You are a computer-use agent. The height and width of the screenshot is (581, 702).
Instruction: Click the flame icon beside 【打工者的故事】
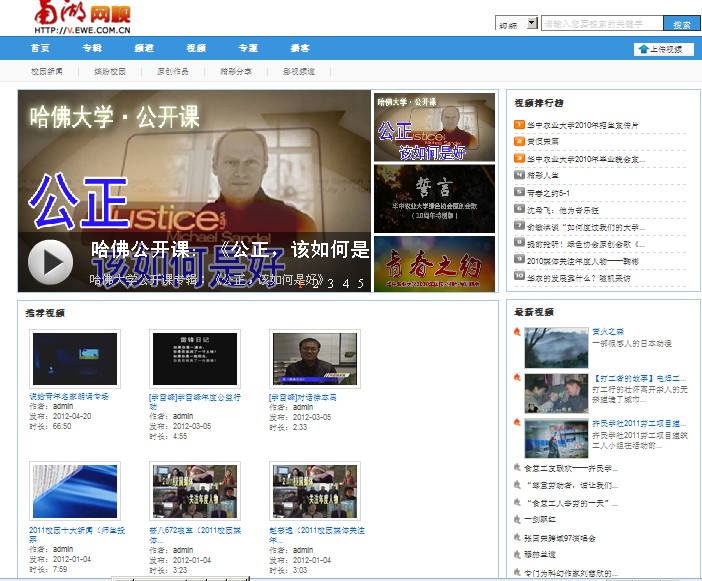point(517,377)
